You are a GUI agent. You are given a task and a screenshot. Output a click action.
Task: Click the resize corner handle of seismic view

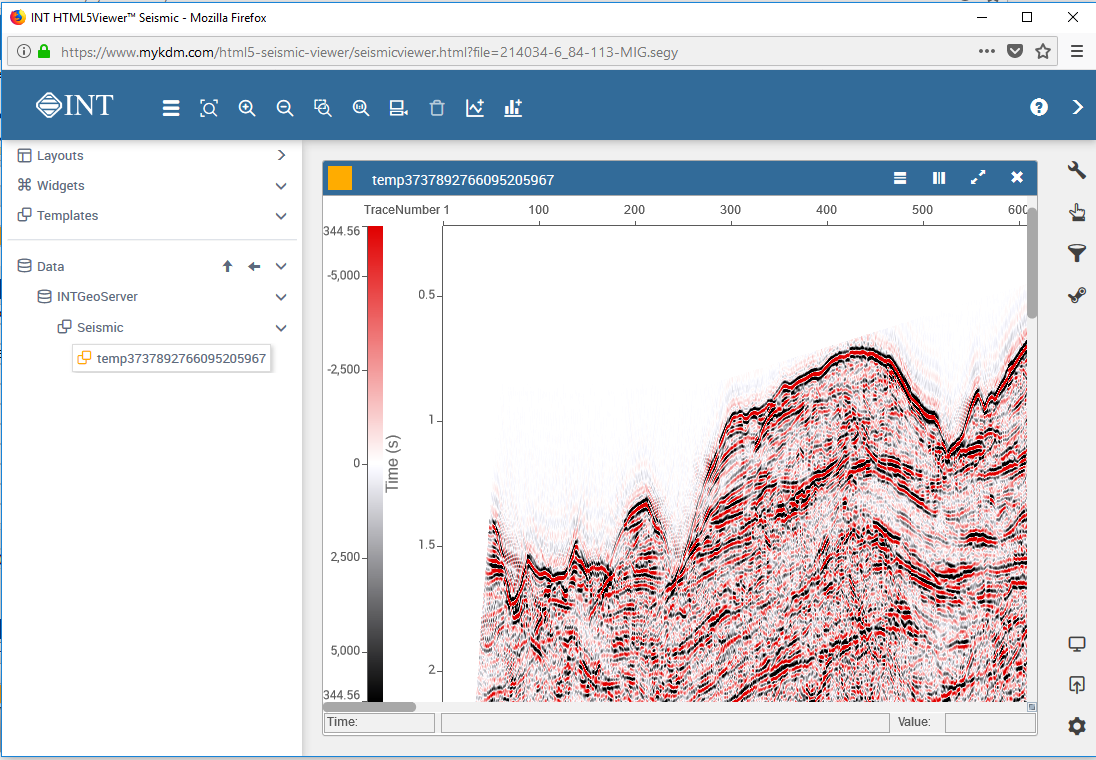point(1032,707)
